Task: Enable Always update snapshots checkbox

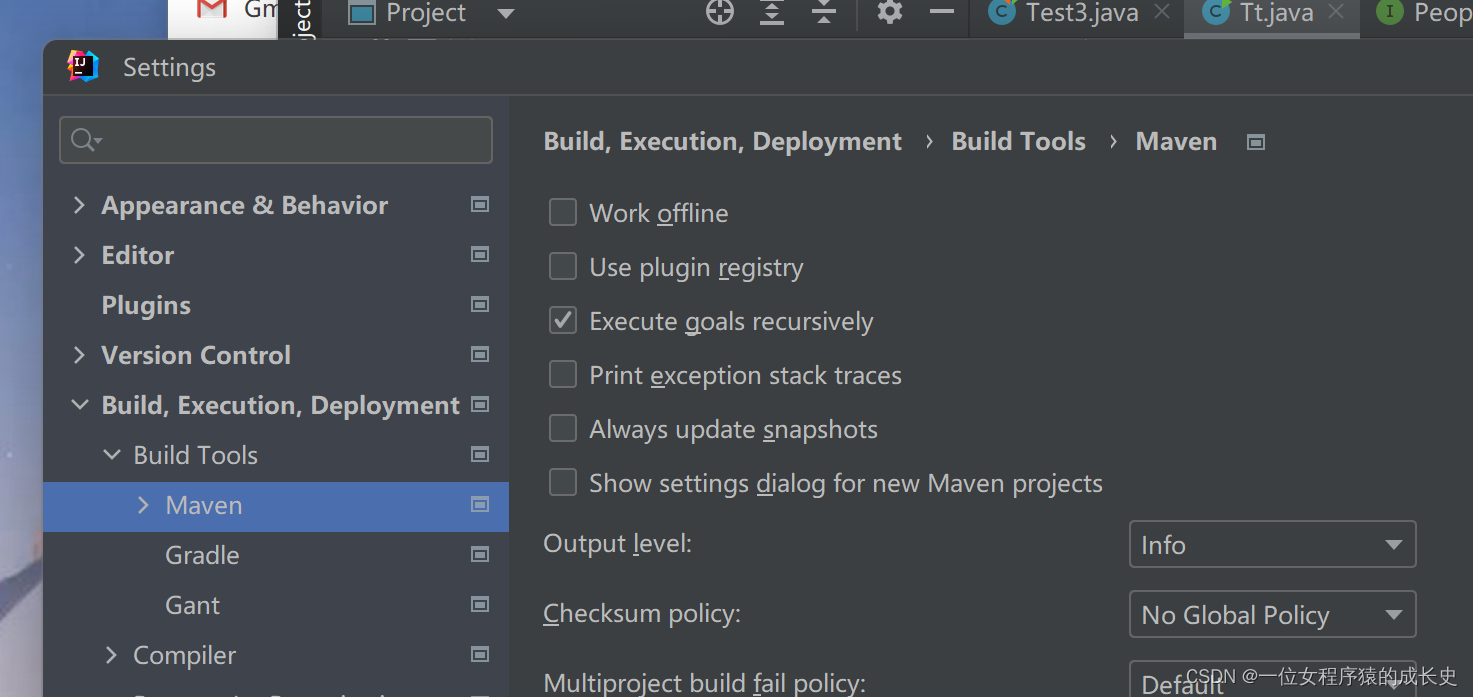Action: click(563, 429)
